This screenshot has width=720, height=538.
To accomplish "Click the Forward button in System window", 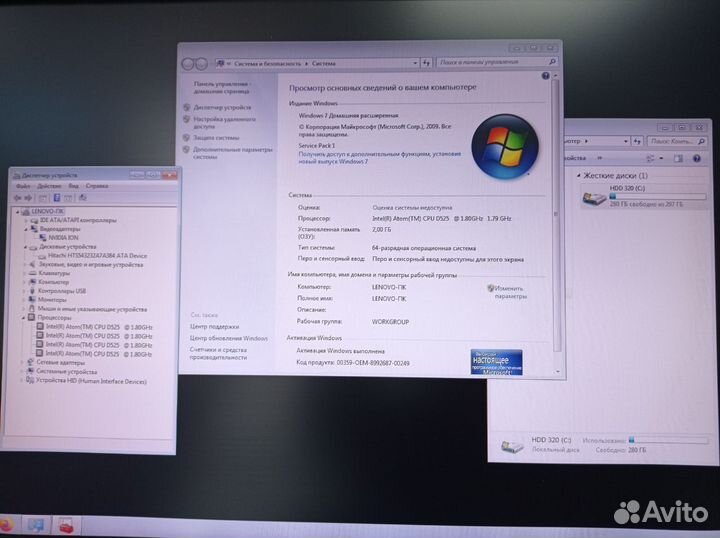I will click(x=202, y=64).
